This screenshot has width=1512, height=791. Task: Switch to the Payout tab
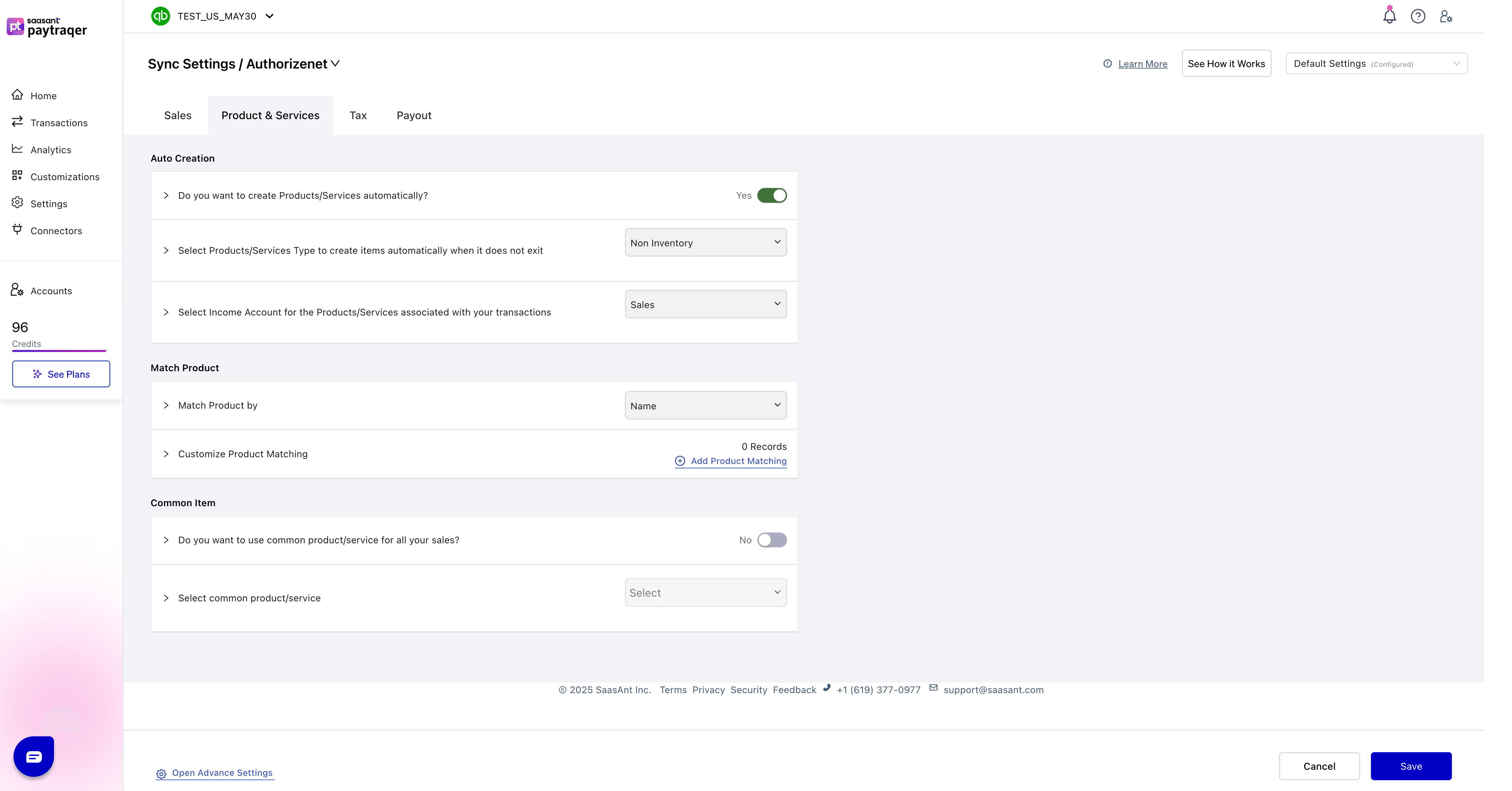point(413,115)
